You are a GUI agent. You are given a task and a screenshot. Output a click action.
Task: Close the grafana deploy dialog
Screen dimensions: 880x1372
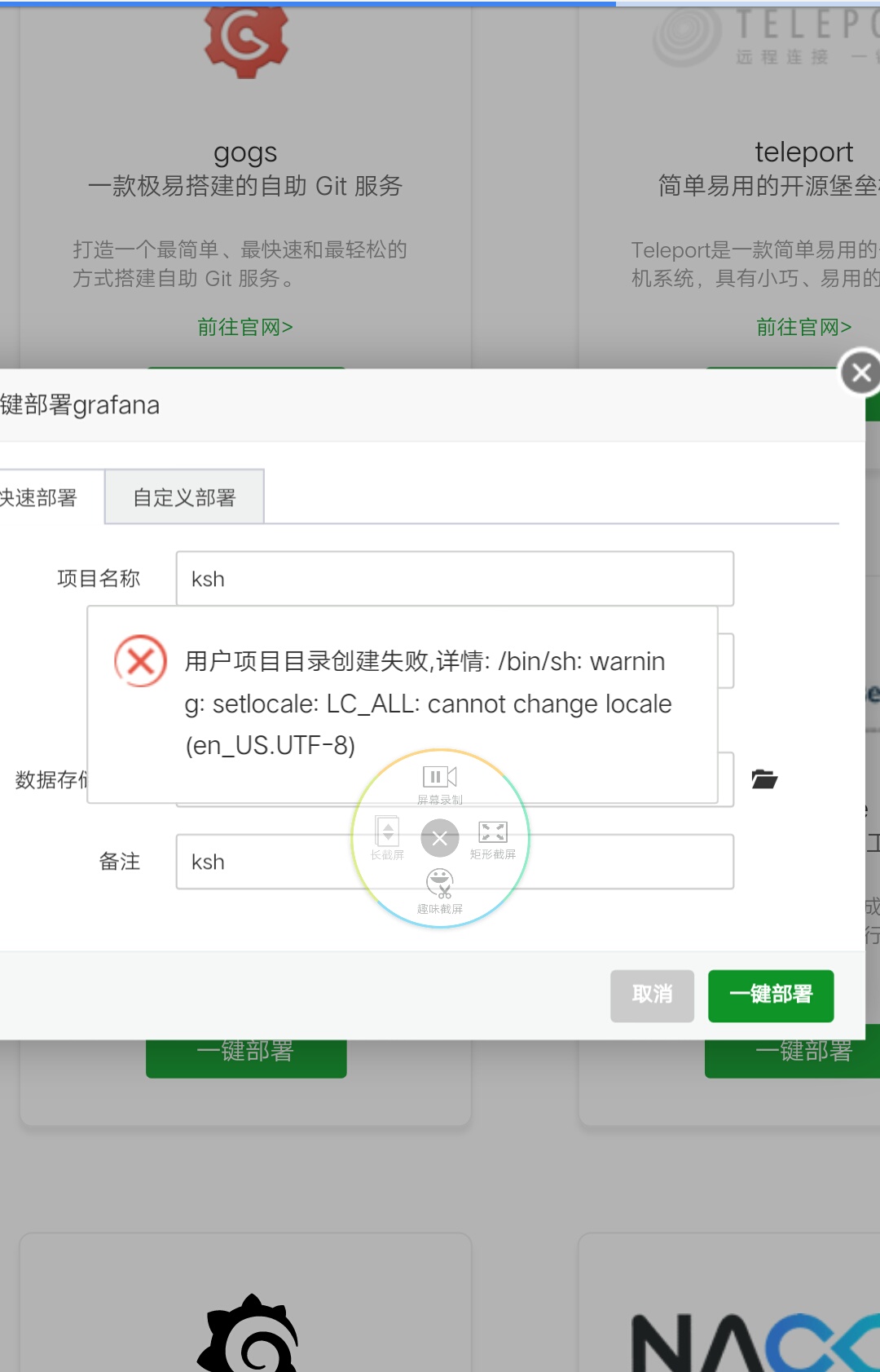pyautogui.click(x=860, y=373)
